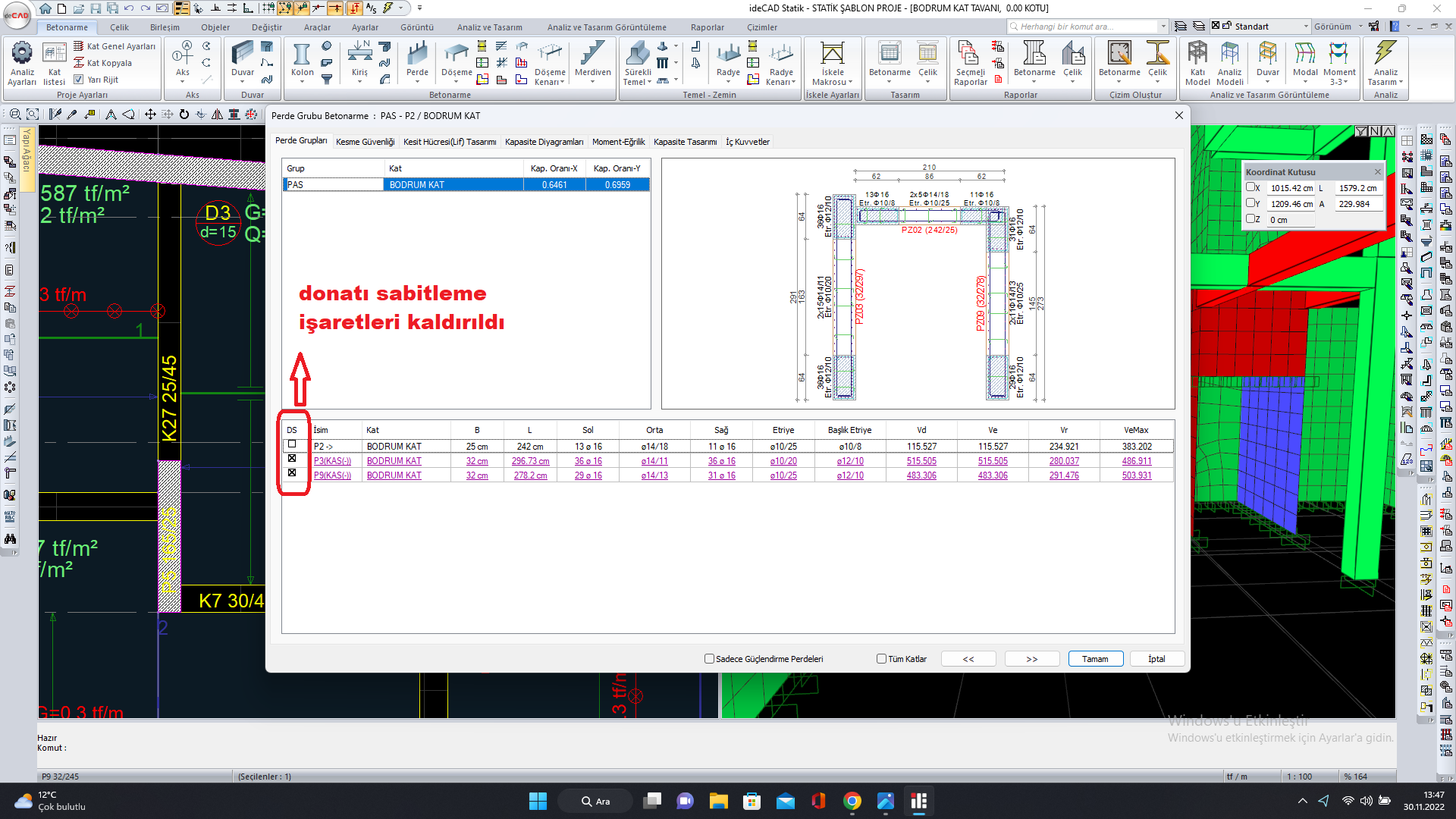Go to next group with >> button
The width and height of the screenshot is (1456, 819).
pos(1032,659)
